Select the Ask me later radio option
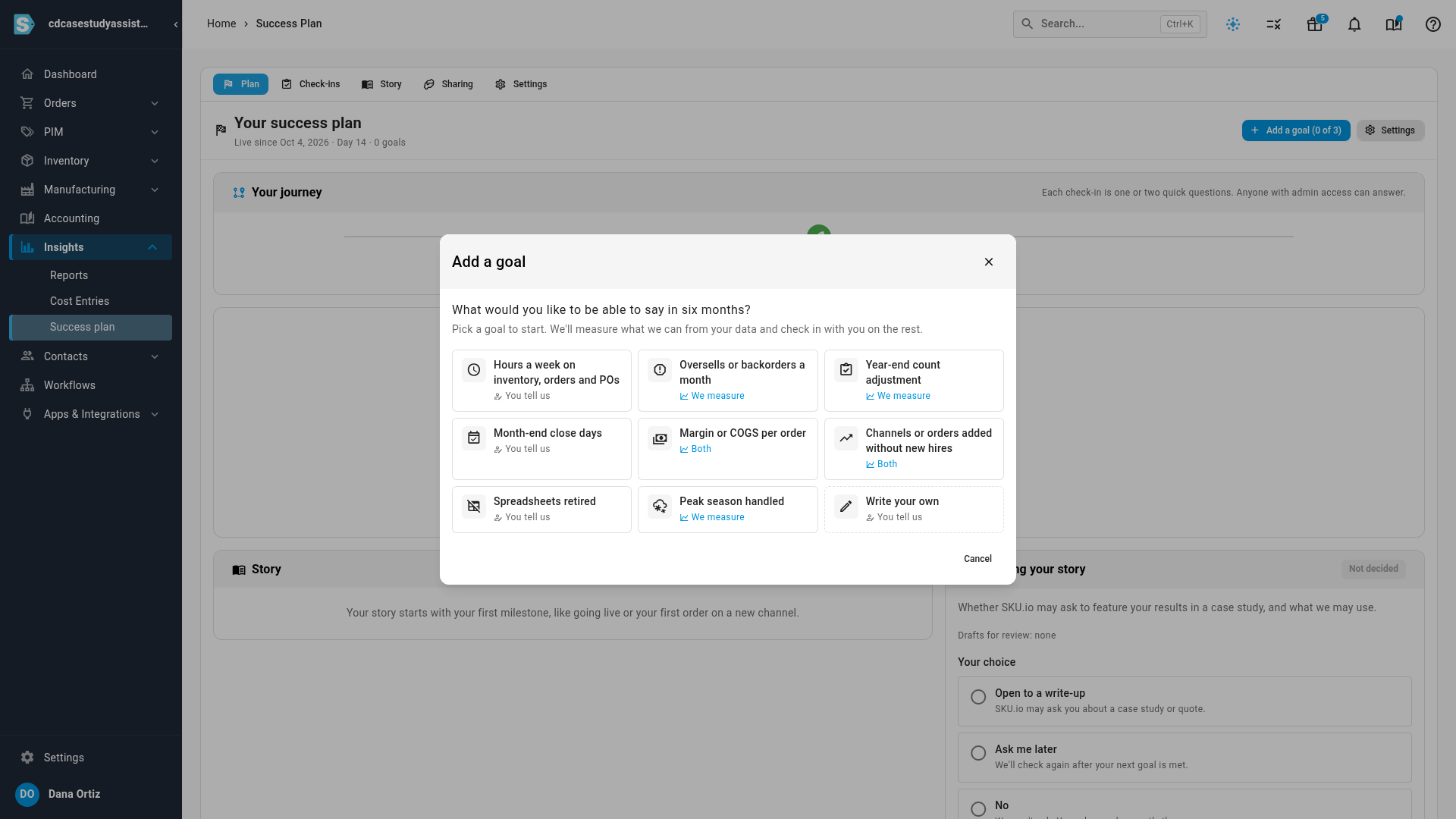 pyautogui.click(x=978, y=753)
